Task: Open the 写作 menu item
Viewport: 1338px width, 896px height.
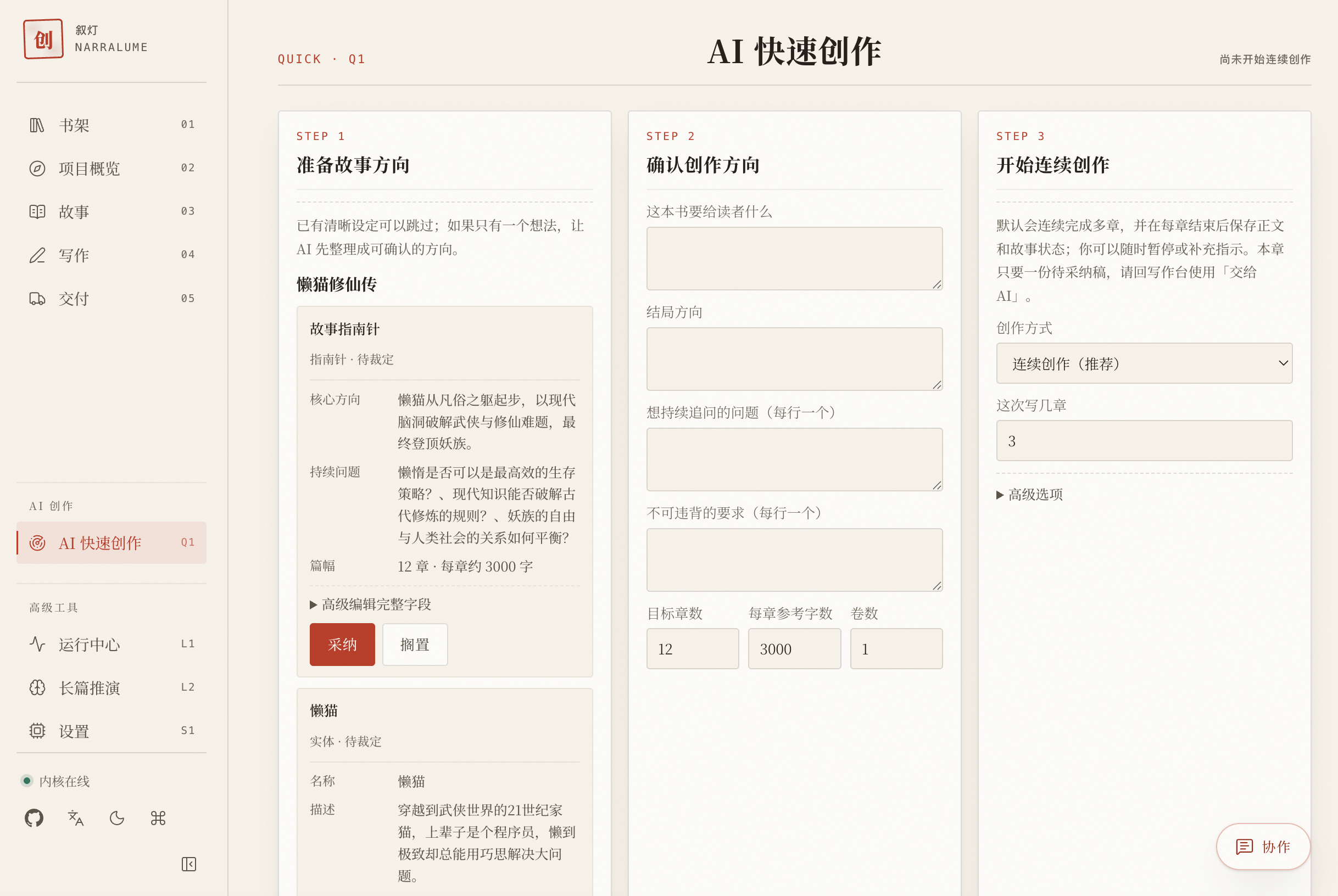Action: click(x=112, y=255)
